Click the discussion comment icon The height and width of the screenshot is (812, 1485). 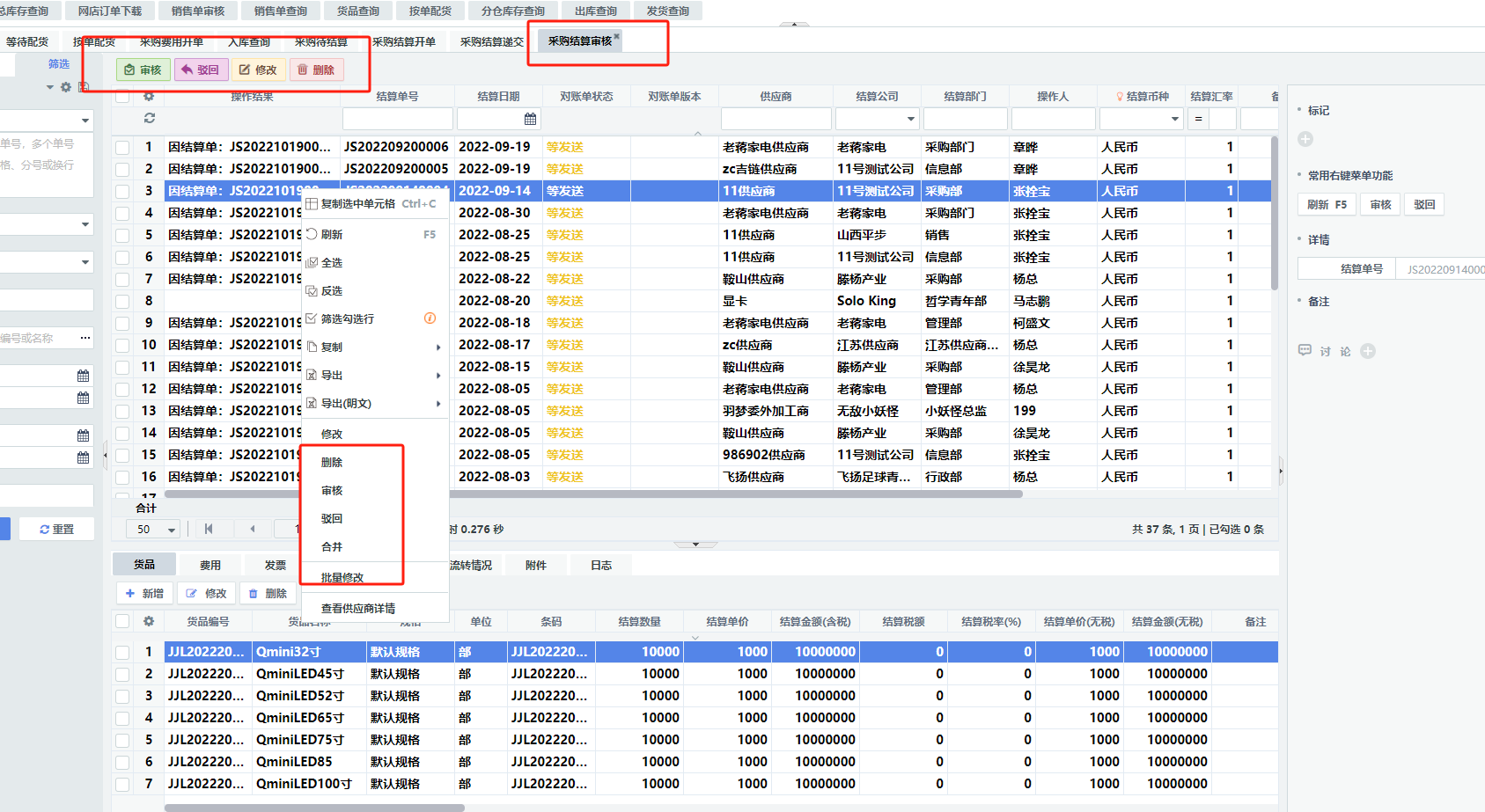coord(1305,350)
